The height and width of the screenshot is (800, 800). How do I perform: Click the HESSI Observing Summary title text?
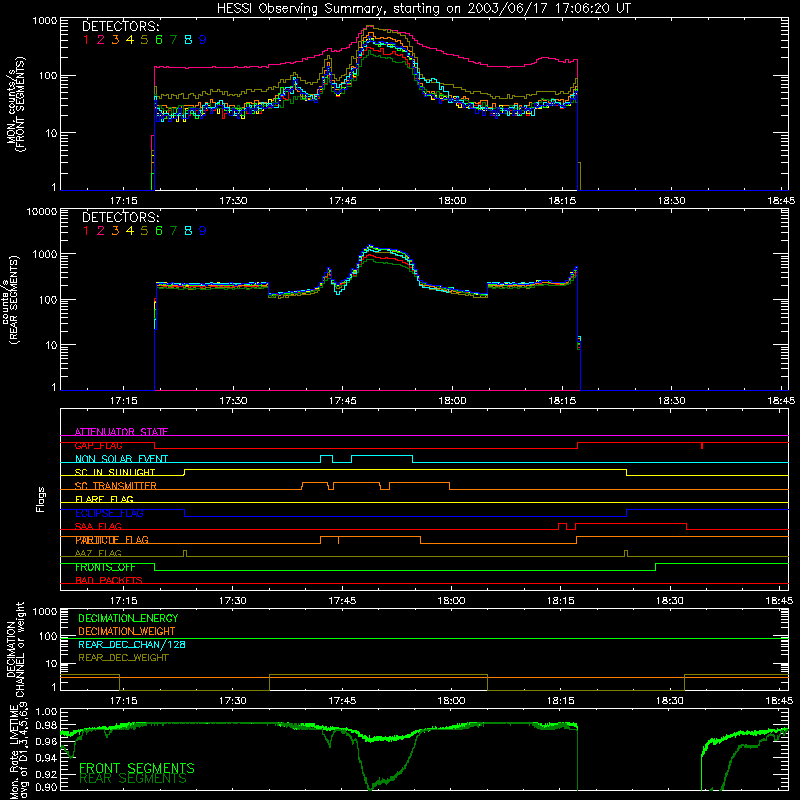423,8
